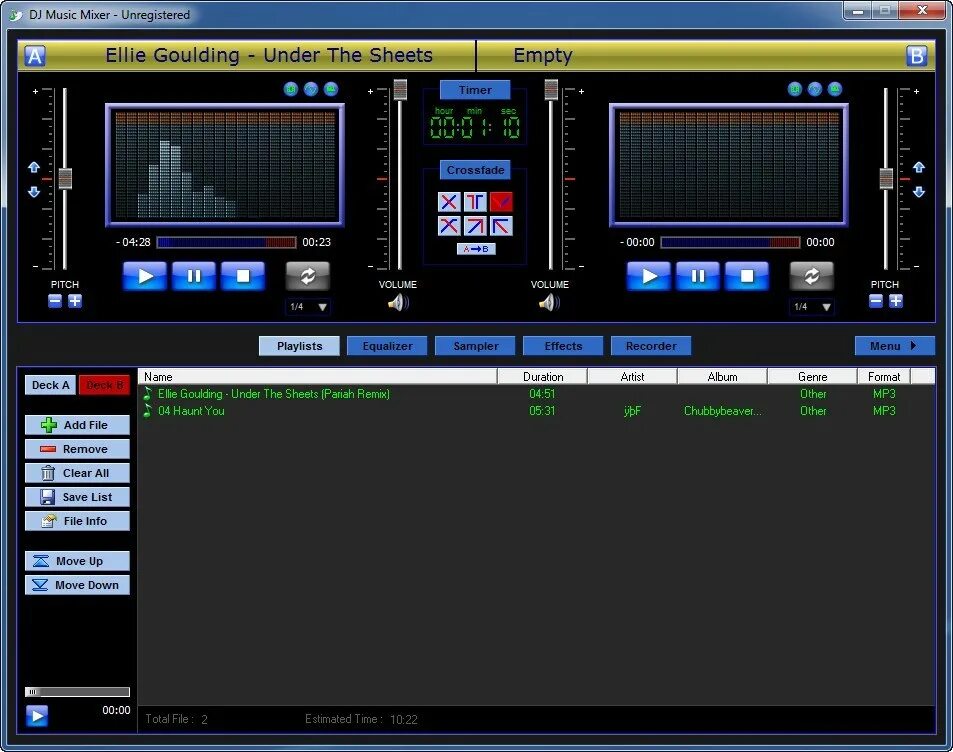
Task: Click Deck B pitch slider handle
Action: pos(887,179)
